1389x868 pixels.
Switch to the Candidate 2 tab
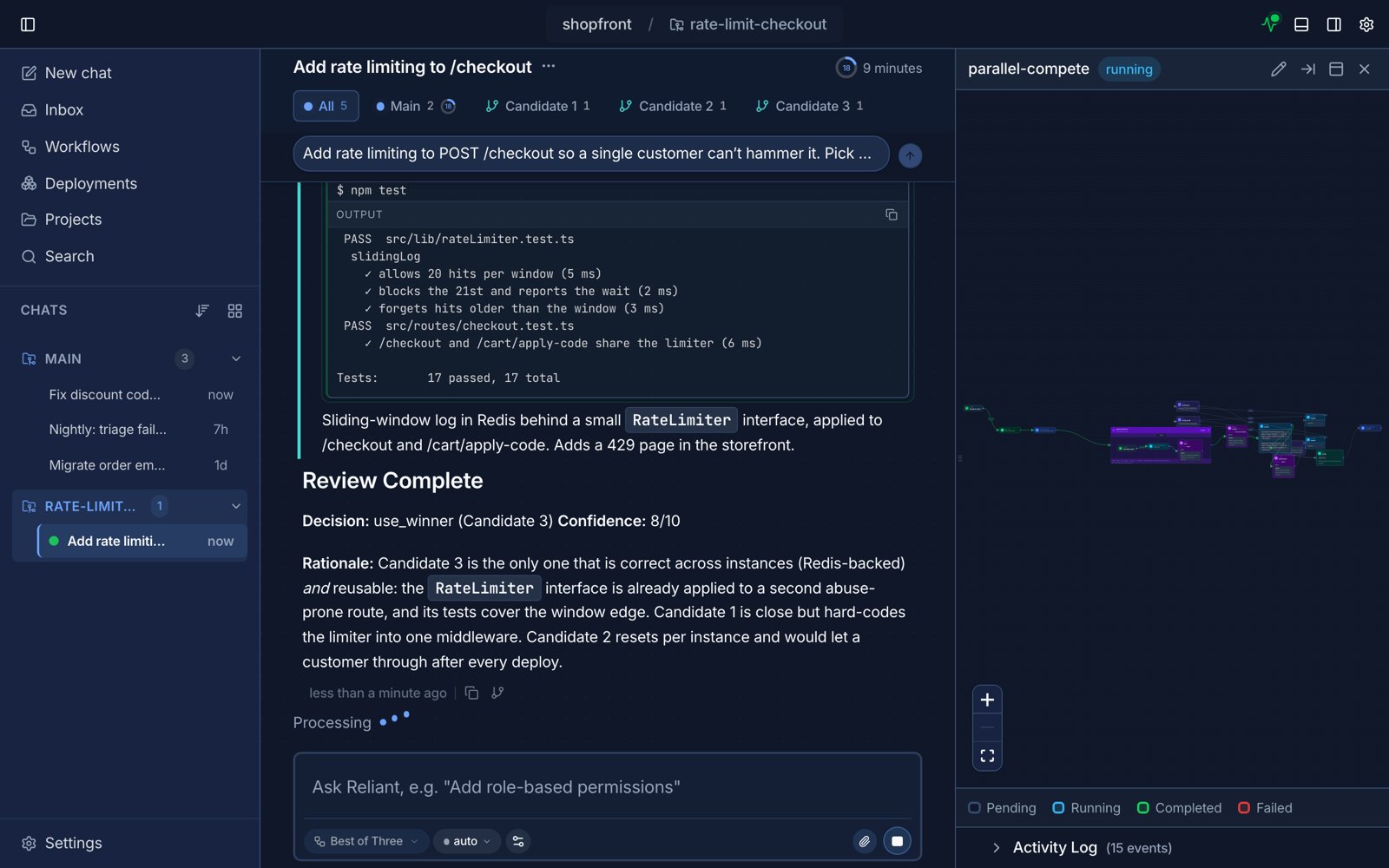(x=673, y=106)
